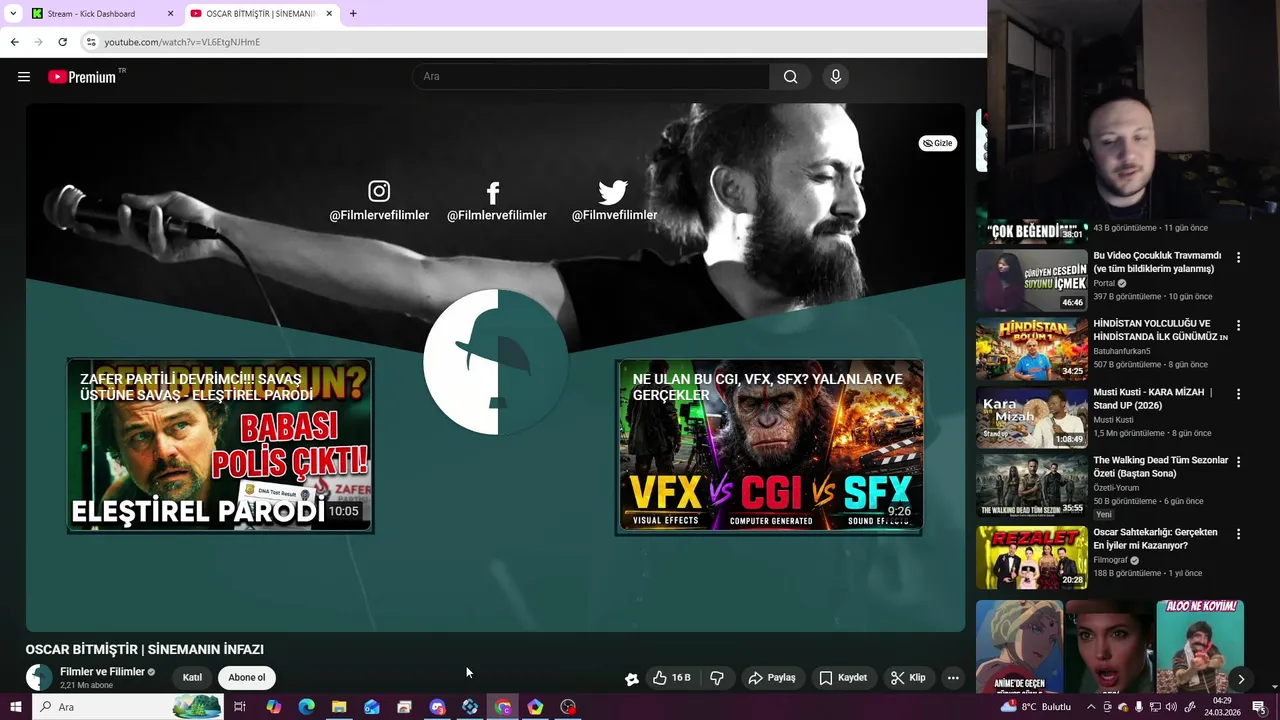Focus the YouTube 'Ara' search field
This screenshot has height=720, width=1280.
coord(590,77)
